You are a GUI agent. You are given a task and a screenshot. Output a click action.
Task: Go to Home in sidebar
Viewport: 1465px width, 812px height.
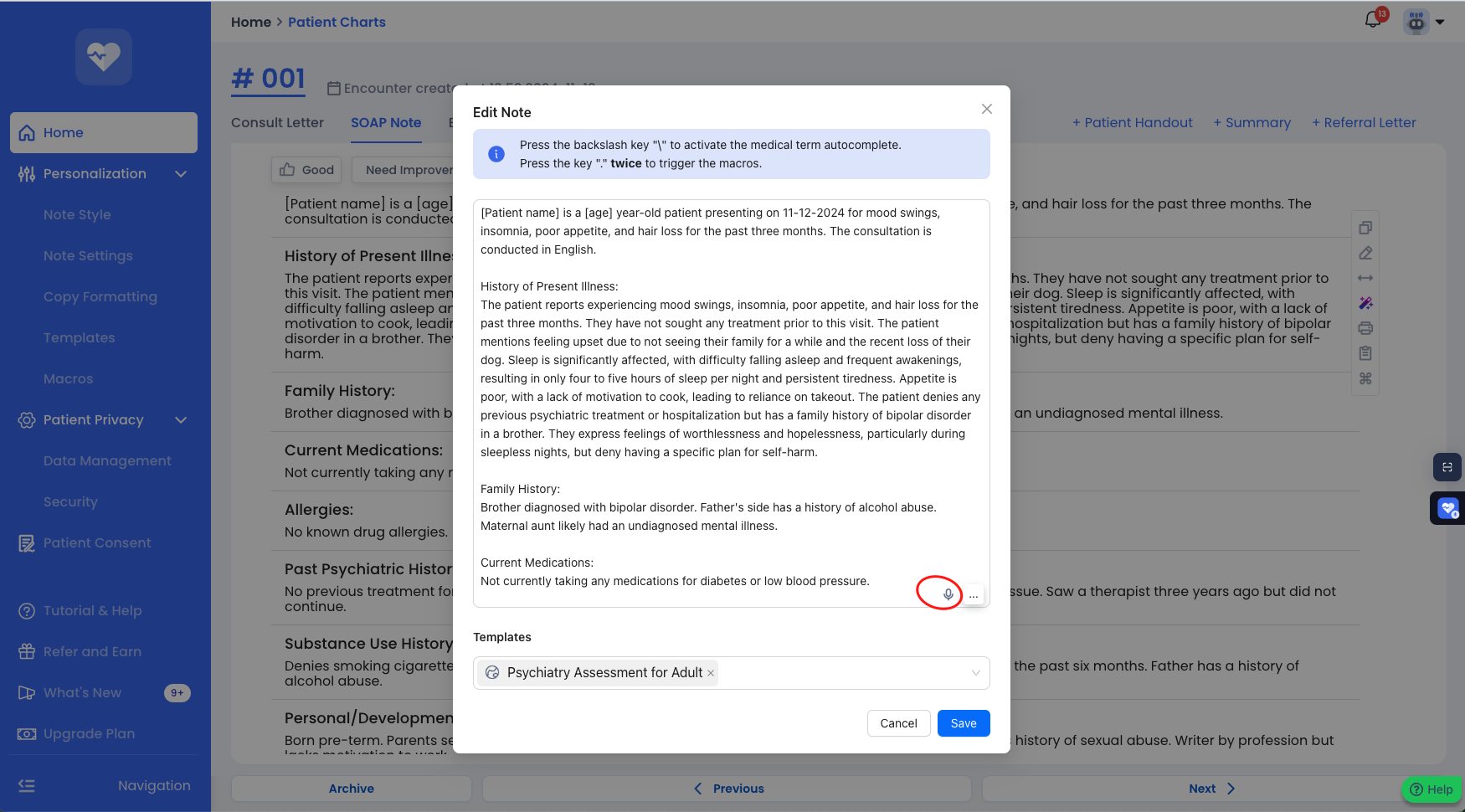(x=104, y=132)
